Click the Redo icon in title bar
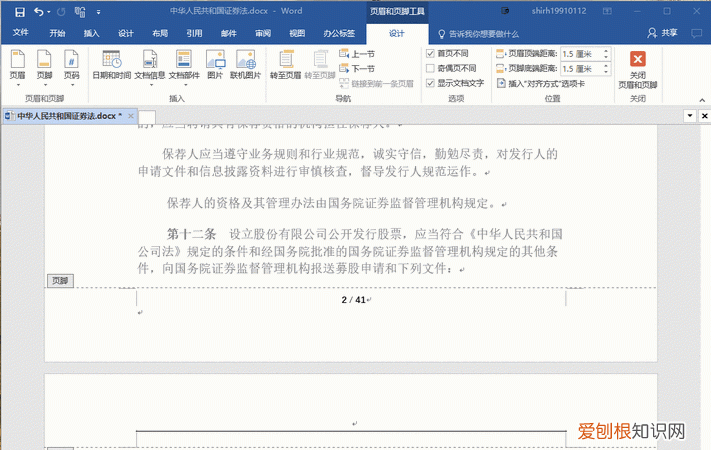711x450 pixels. pyautogui.click(x=61, y=12)
